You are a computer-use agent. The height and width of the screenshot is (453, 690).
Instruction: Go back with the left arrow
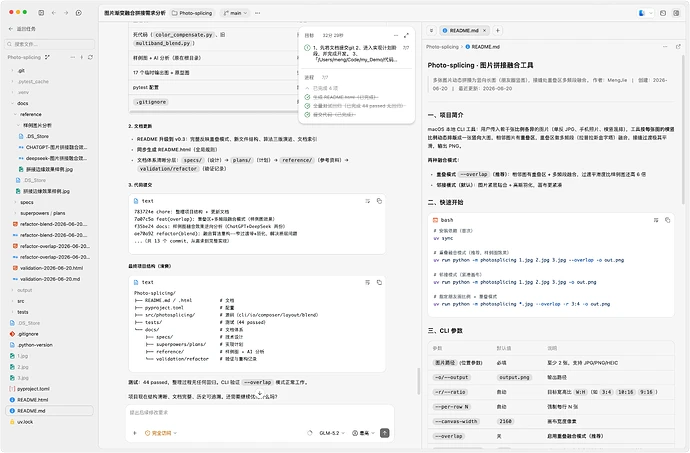click(x=54, y=13)
